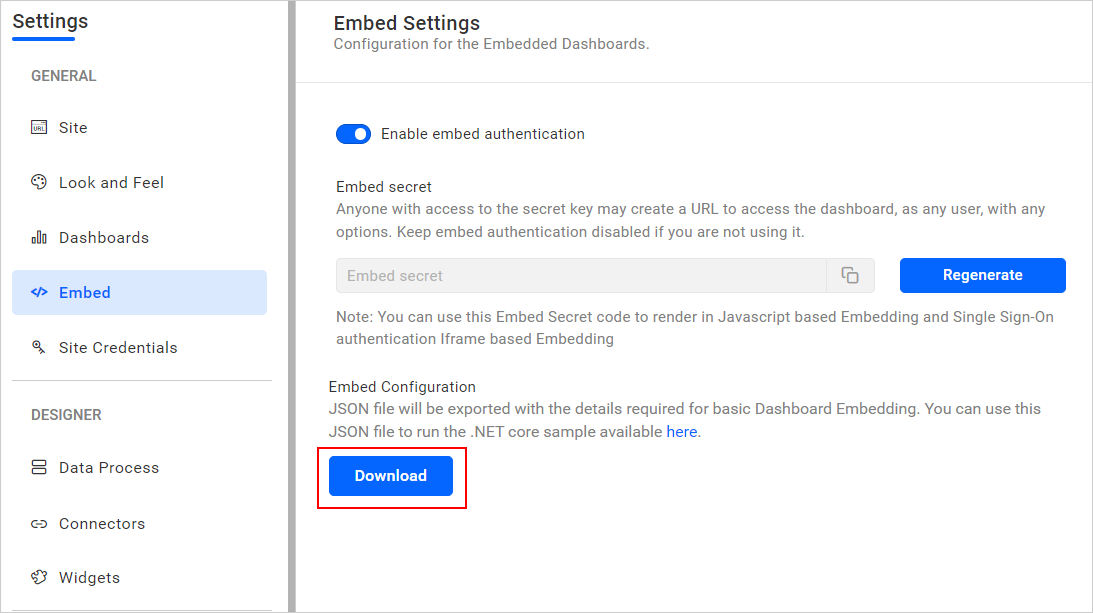The width and height of the screenshot is (1093, 613).
Task: Open Site Credentials via its key icon
Action: pyautogui.click(x=39, y=347)
